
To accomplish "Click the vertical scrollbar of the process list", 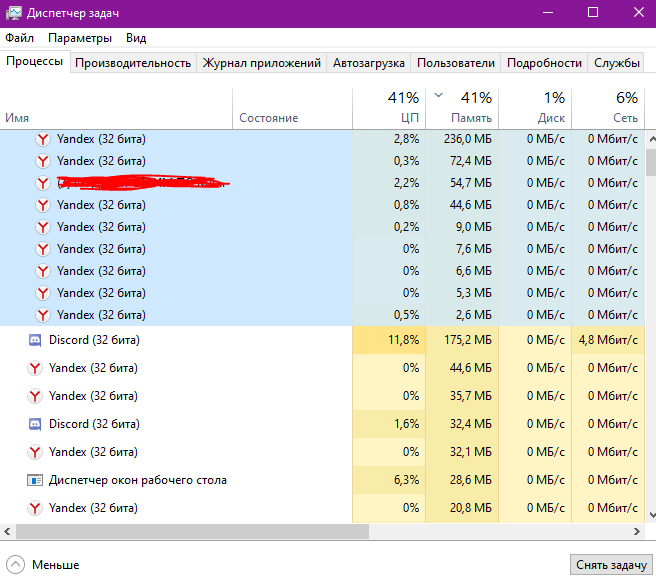I will point(650,163).
